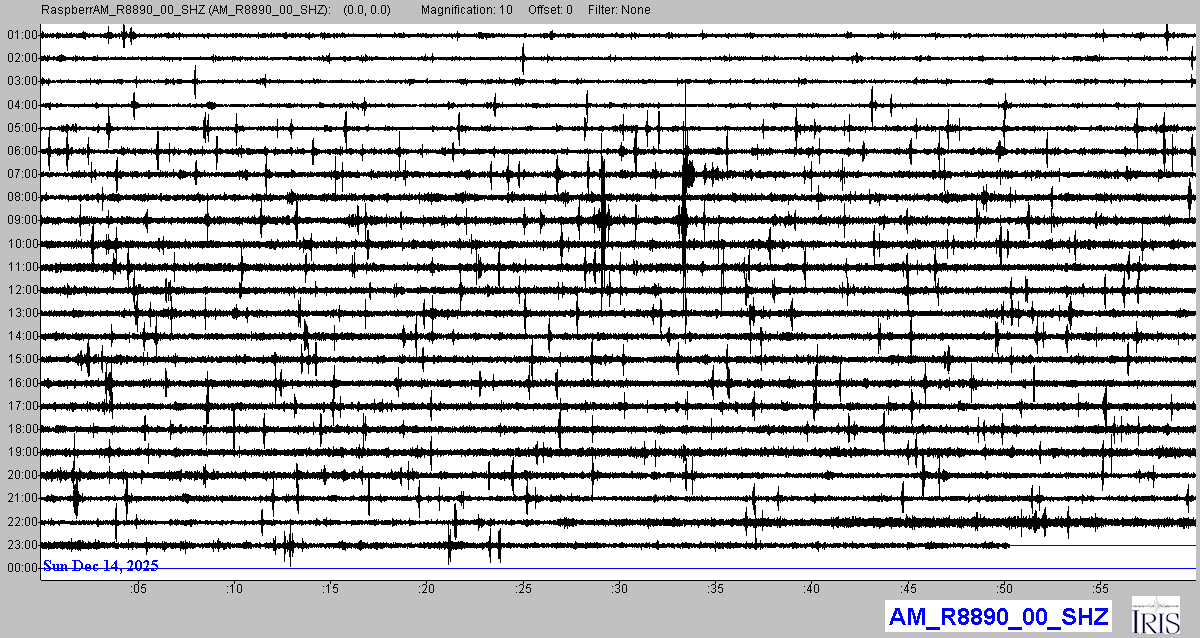Image resolution: width=1200 pixels, height=638 pixels.
Task: Click the Offset: 0 header text
Action: 550,10
